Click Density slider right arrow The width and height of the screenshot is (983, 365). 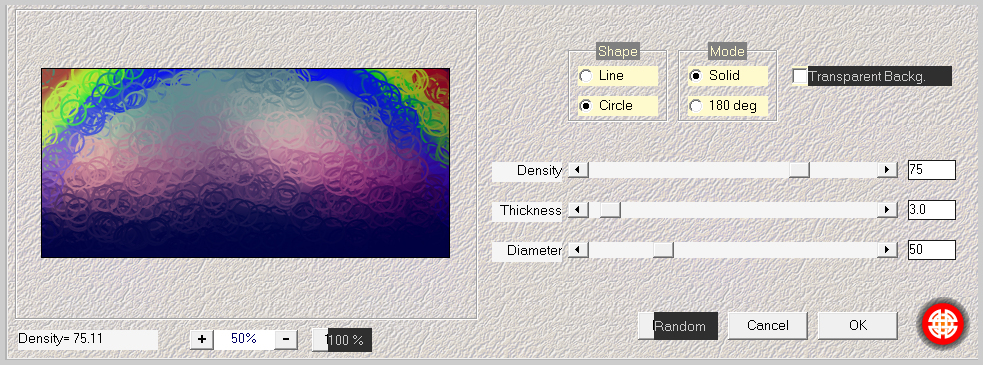pos(886,170)
